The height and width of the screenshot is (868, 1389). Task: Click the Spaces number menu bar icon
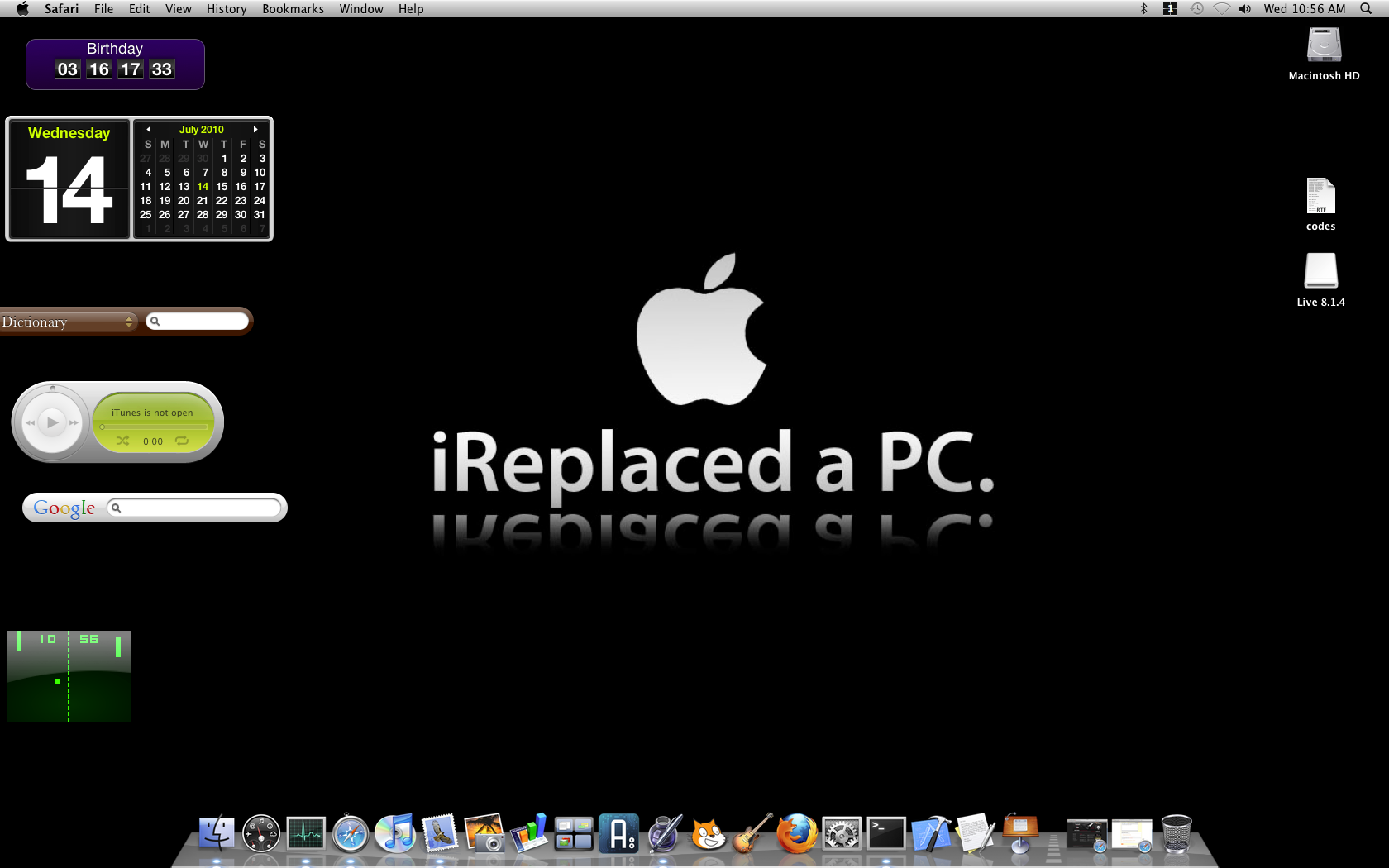click(x=1170, y=8)
